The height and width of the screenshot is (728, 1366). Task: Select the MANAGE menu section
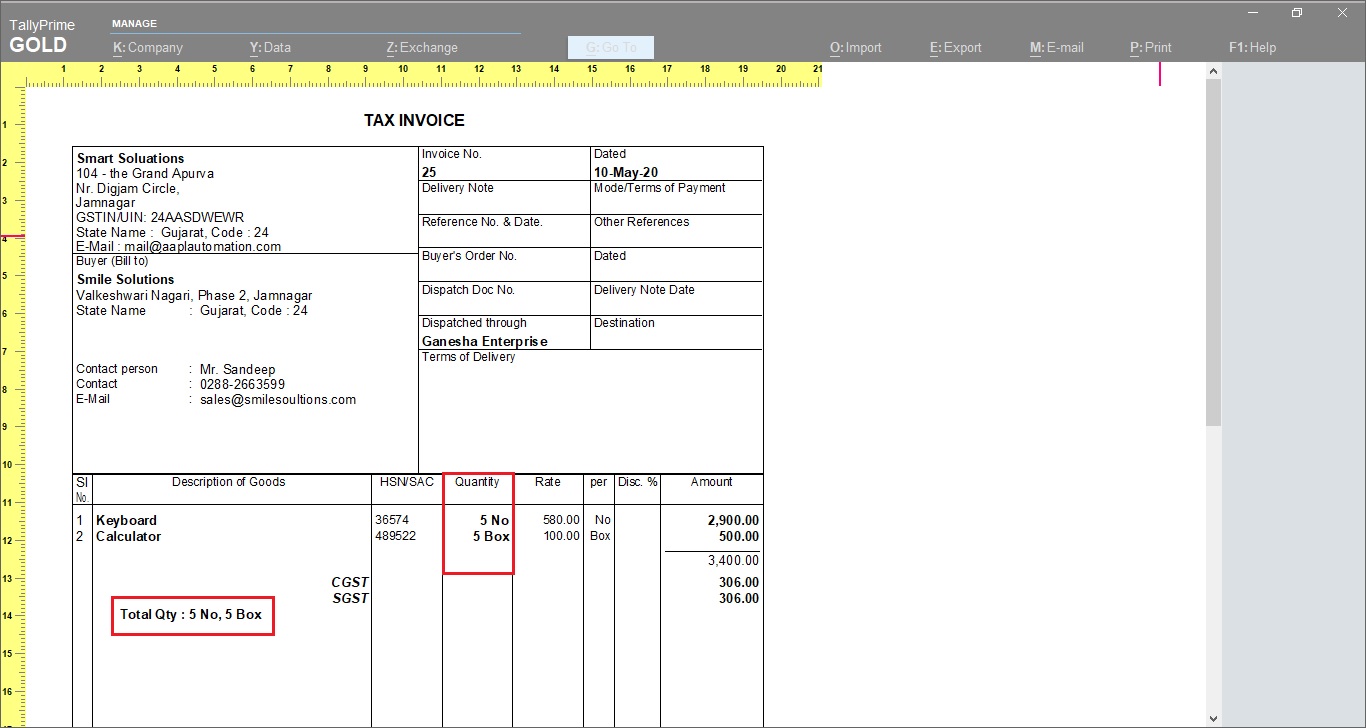[x=134, y=22]
